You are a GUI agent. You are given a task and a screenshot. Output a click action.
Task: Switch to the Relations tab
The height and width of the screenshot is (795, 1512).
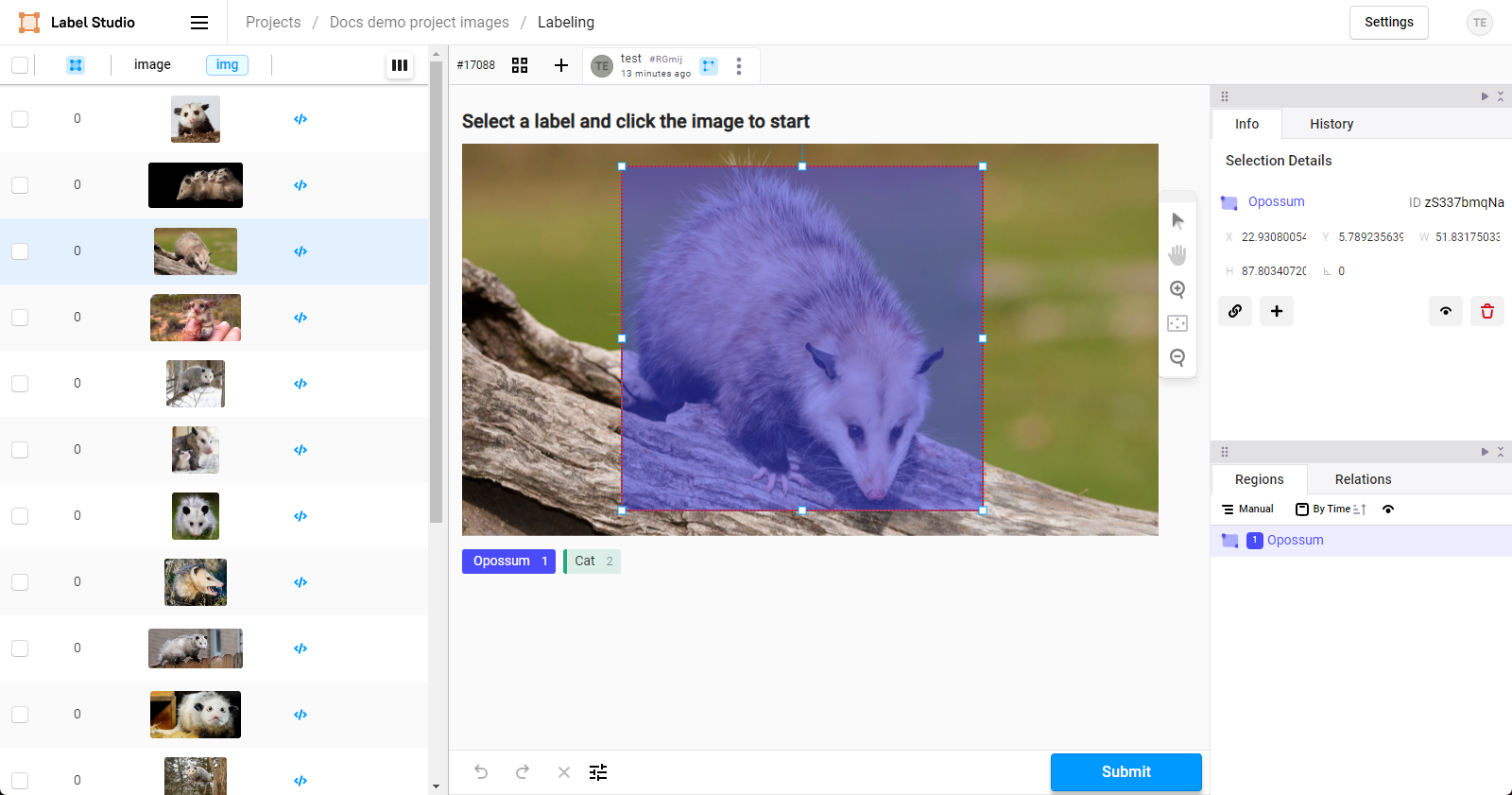[x=1363, y=479]
